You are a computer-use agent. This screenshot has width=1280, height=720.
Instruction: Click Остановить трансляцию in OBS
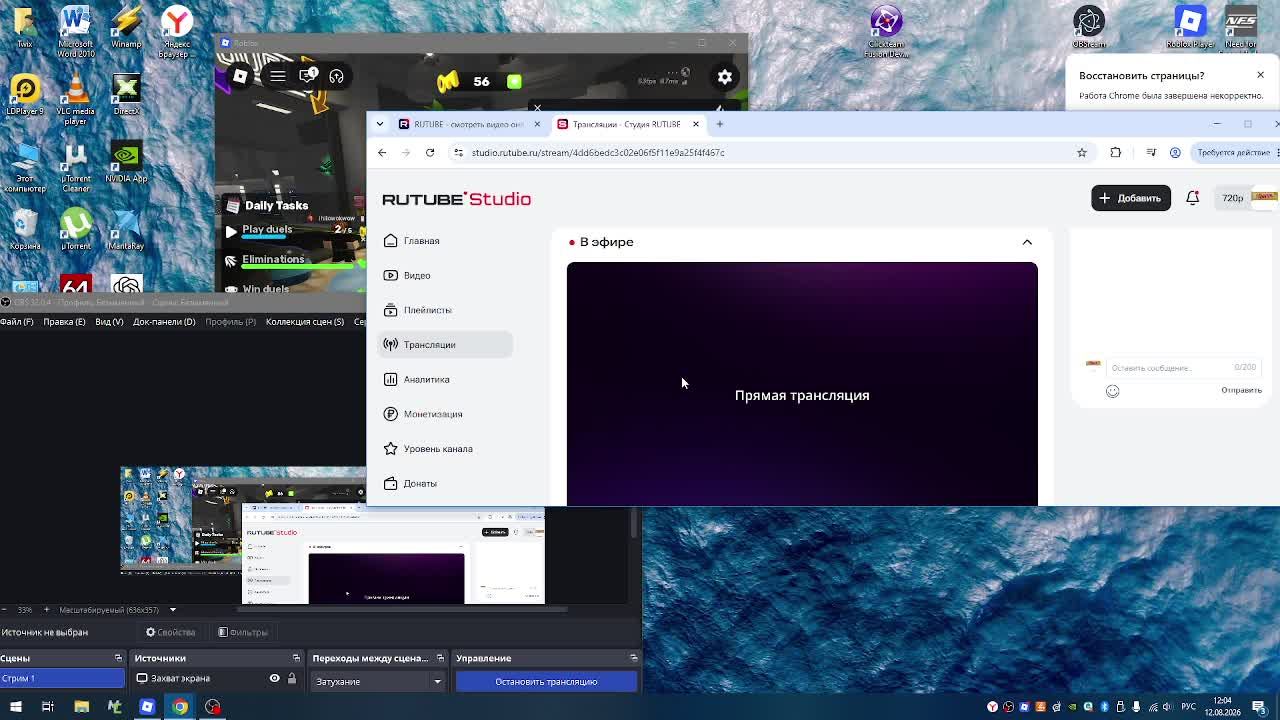click(546, 682)
